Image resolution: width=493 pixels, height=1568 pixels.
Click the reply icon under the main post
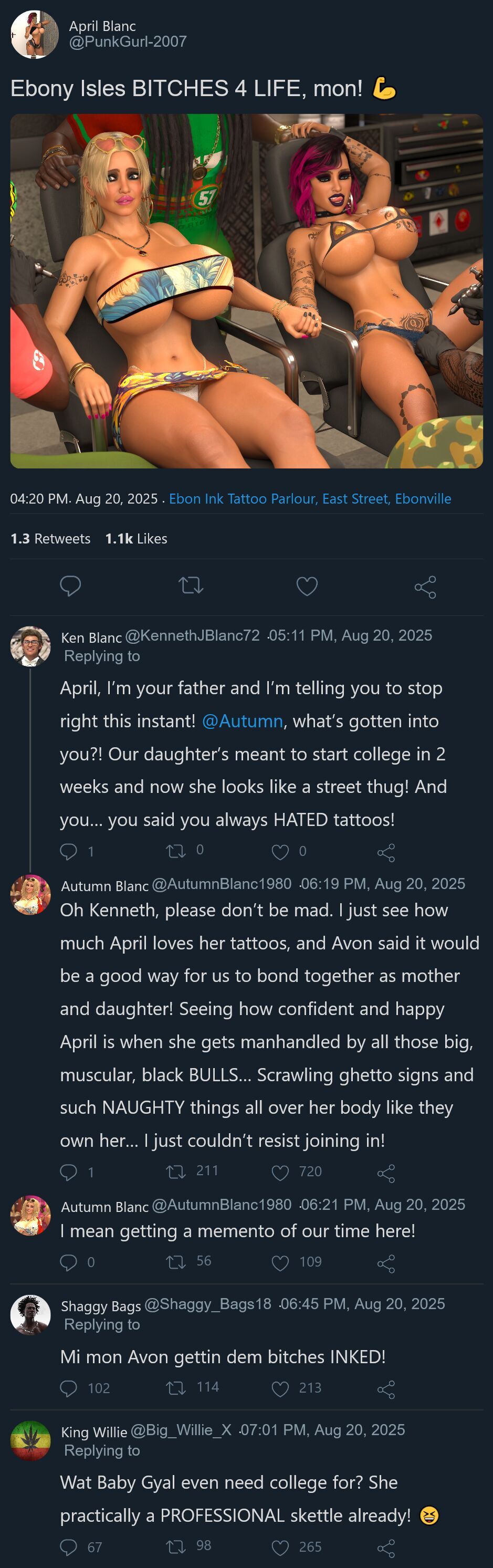70,586
